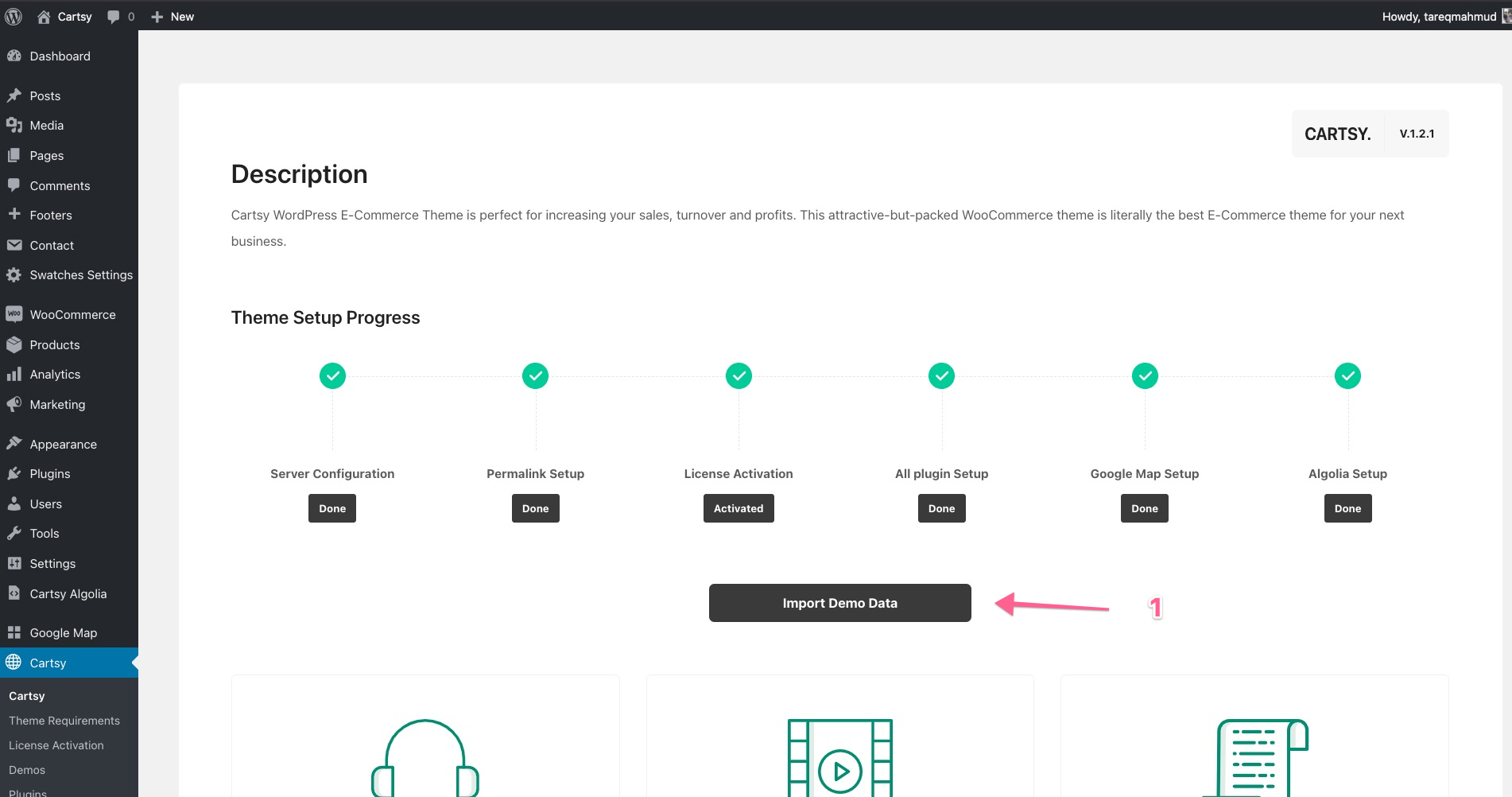Screen dimensions: 1512x797
Task: Open the Demos submenu
Action: coord(27,770)
